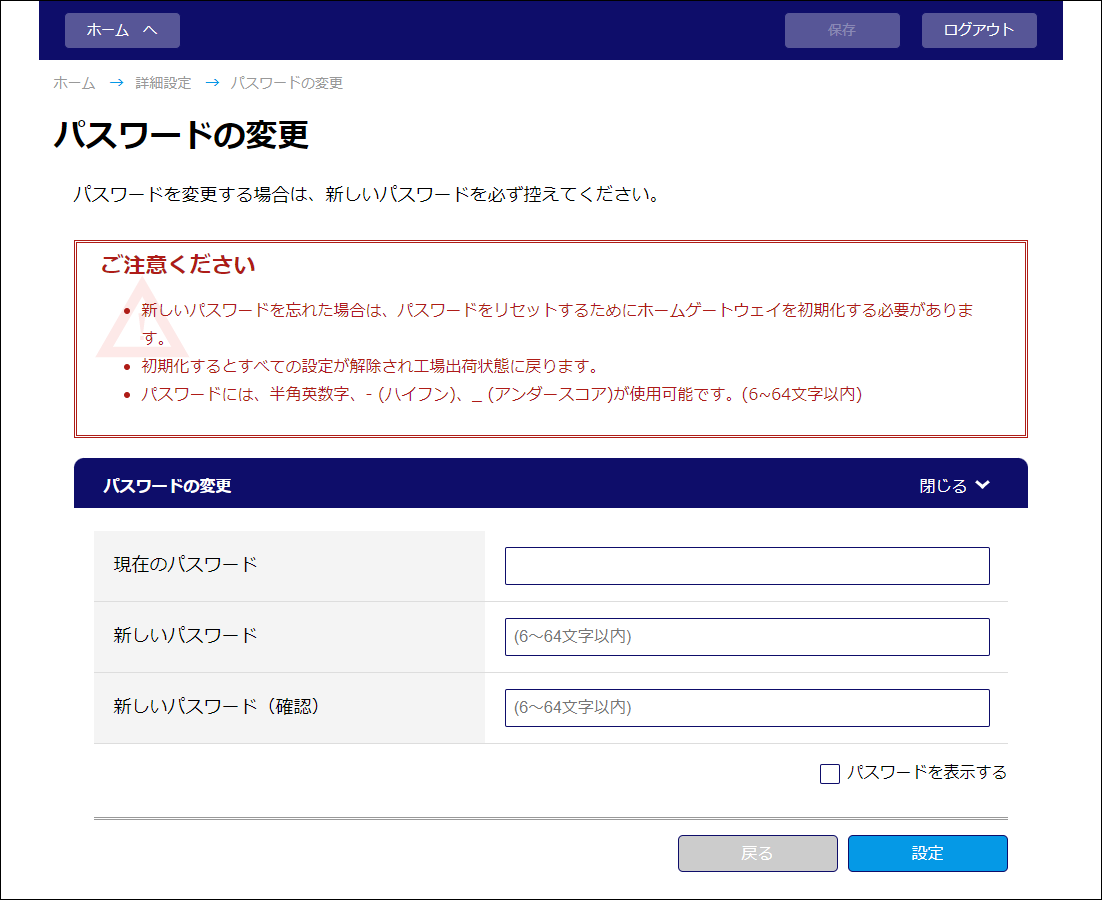The image size is (1102, 900).
Task: Select パスワードの変更 breadcrumb item
Action: point(287,83)
